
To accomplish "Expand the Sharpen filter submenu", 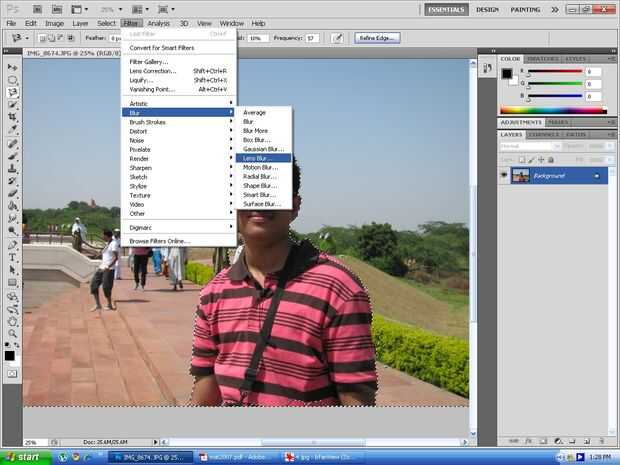I will [178, 168].
